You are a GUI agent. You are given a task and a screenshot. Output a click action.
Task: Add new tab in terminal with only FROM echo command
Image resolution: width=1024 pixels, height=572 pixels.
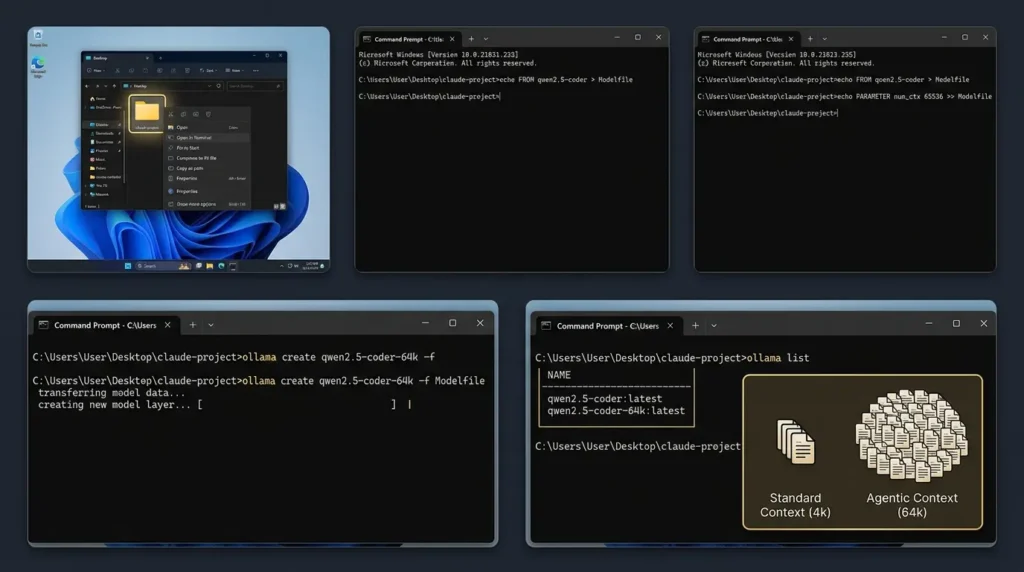click(x=472, y=39)
